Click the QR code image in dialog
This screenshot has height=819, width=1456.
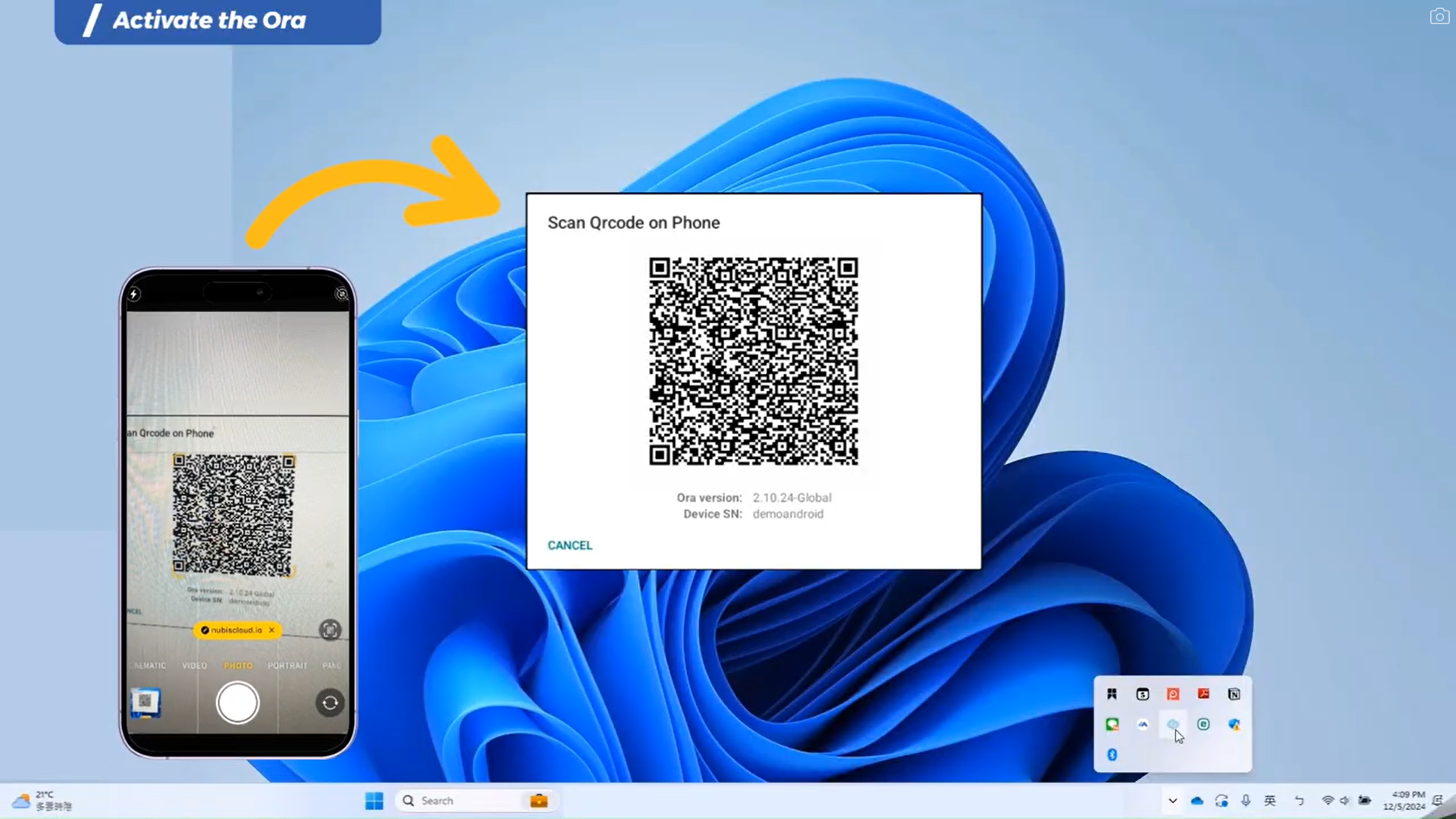click(x=753, y=361)
